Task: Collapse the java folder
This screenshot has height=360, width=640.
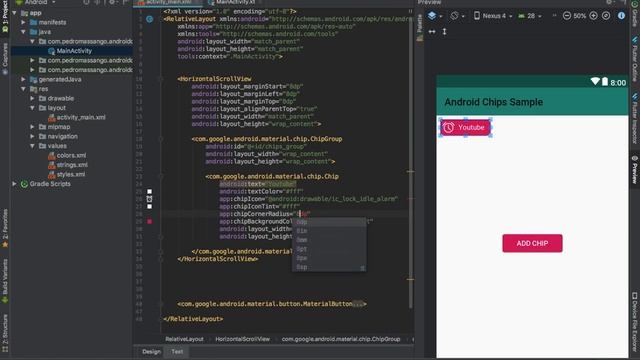Action: (23, 31)
